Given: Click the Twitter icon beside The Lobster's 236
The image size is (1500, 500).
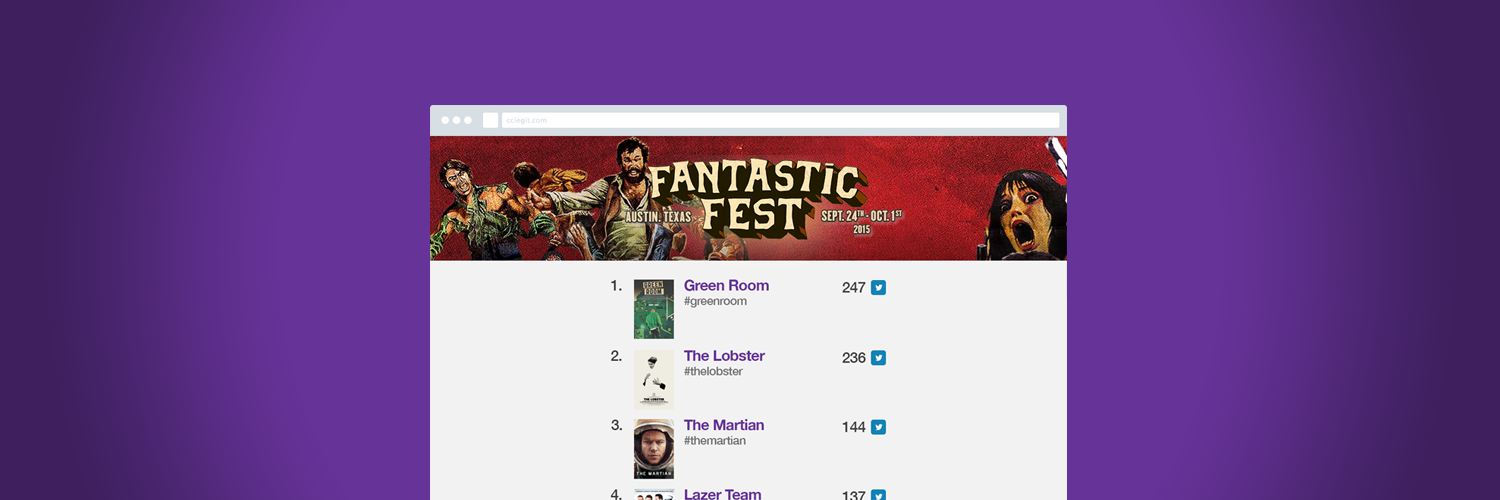Looking at the screenshot, I should pyautogui.click(x=878, y=358).
